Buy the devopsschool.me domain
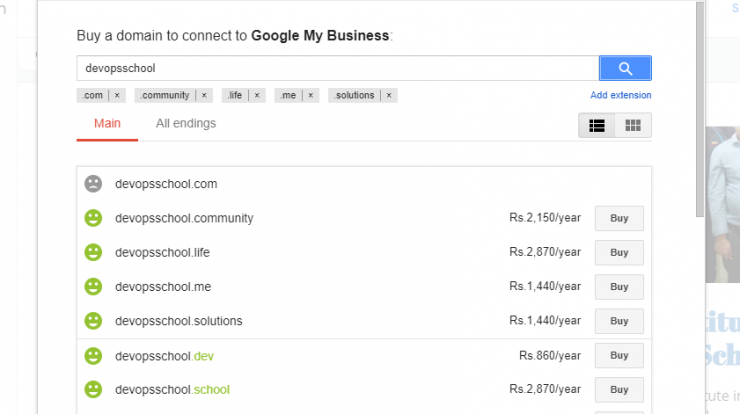 point(619,287)
